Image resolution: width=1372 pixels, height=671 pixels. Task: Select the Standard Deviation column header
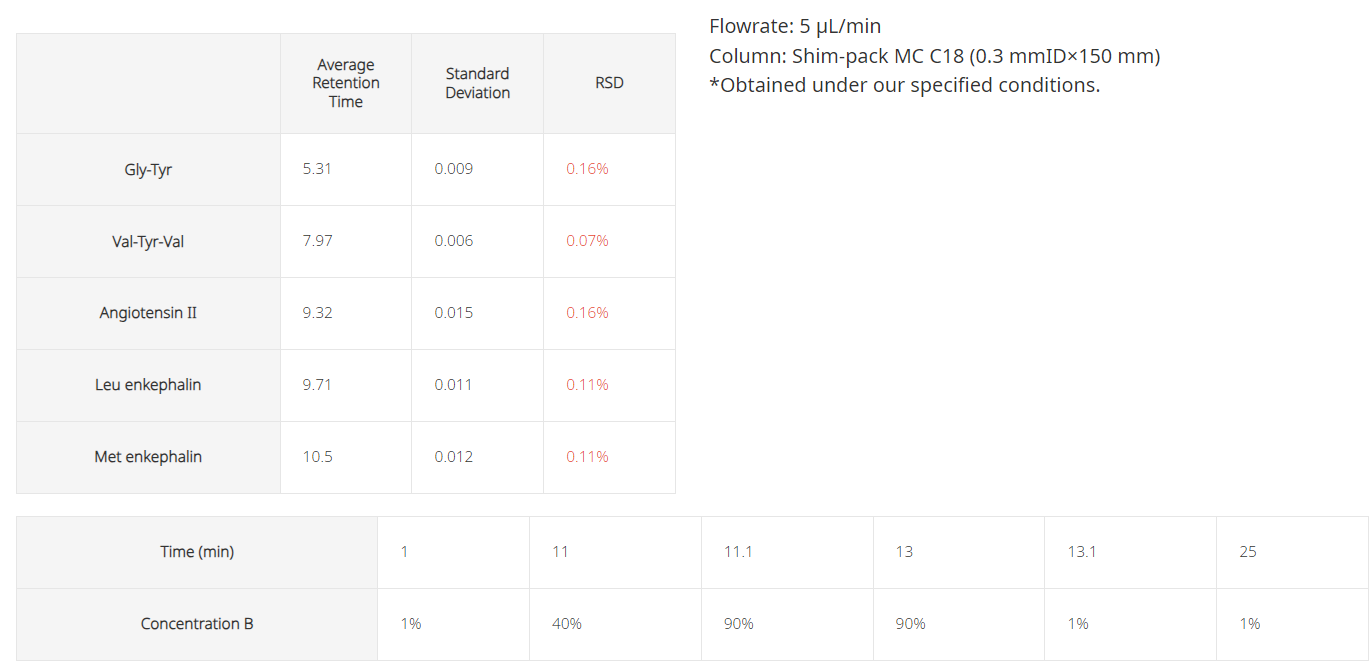pos(478,84)
